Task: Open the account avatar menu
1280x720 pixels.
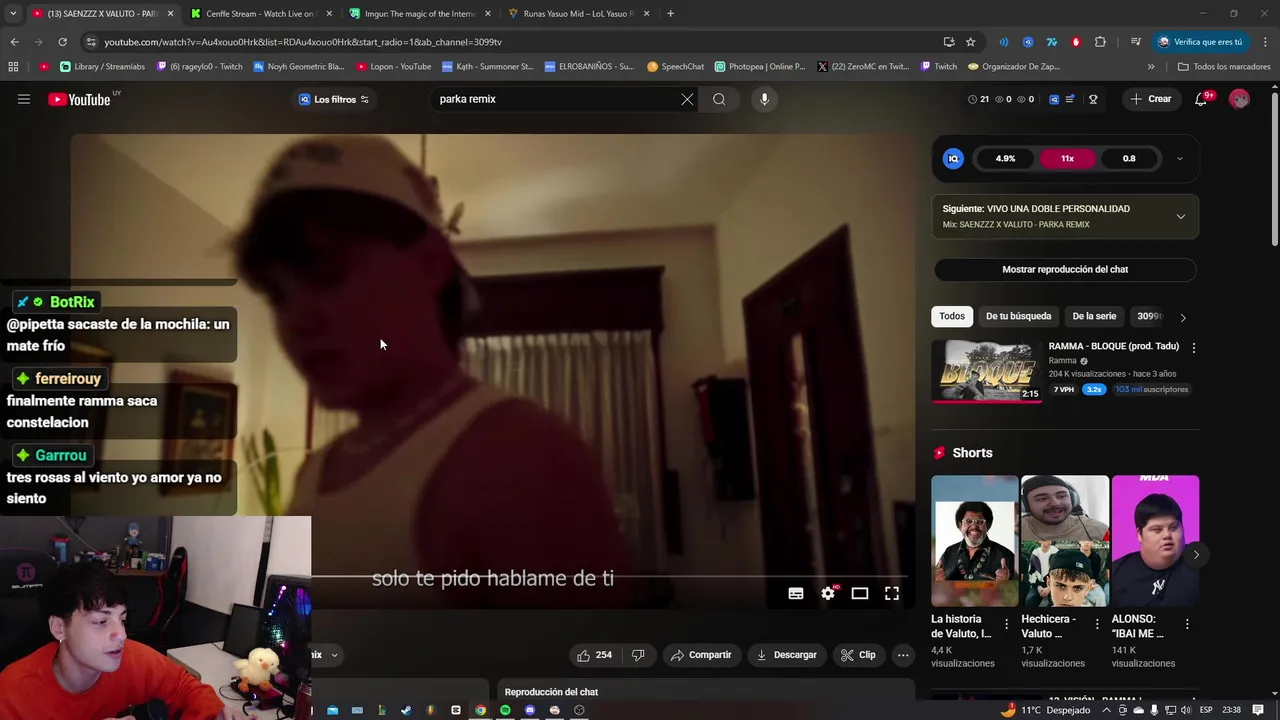Action: tap(1239, 99)
